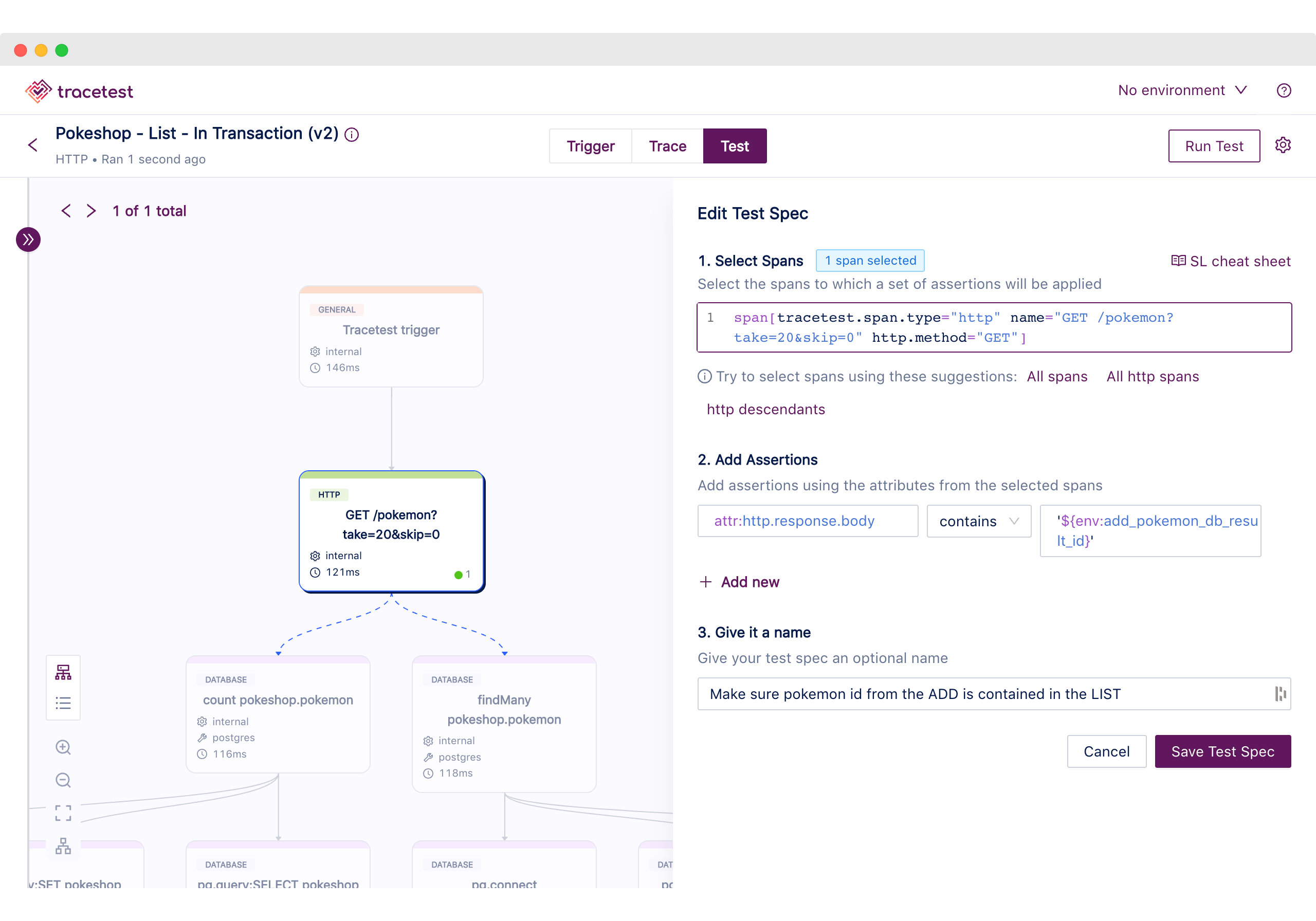Click the span selector query editor

click(994, 327)
